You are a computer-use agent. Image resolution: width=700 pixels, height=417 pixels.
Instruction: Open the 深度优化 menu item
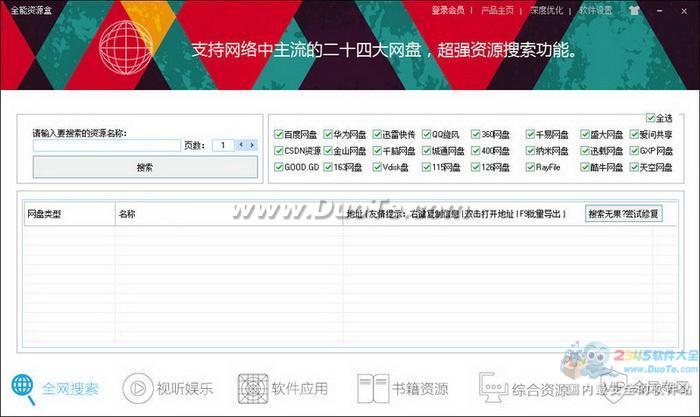coord(546,10)
